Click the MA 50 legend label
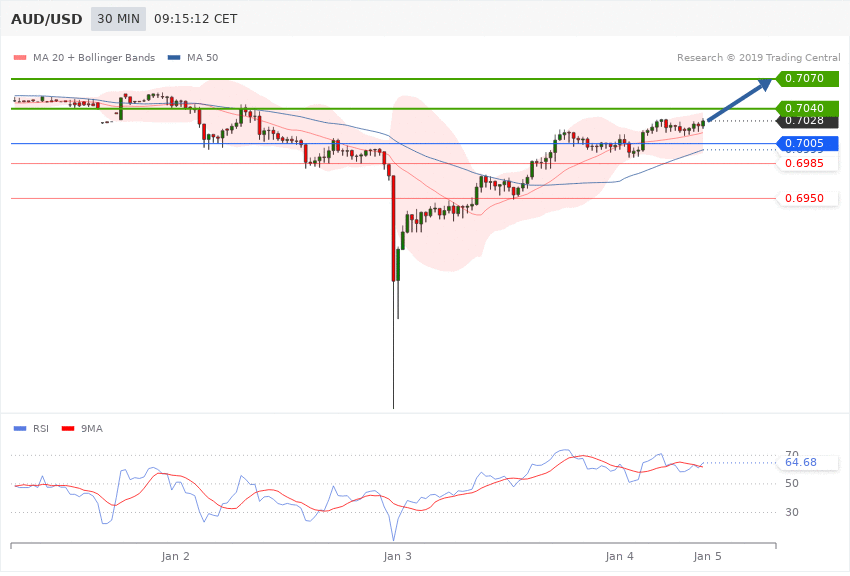850x576 pixels. click(x=202, y=57)
